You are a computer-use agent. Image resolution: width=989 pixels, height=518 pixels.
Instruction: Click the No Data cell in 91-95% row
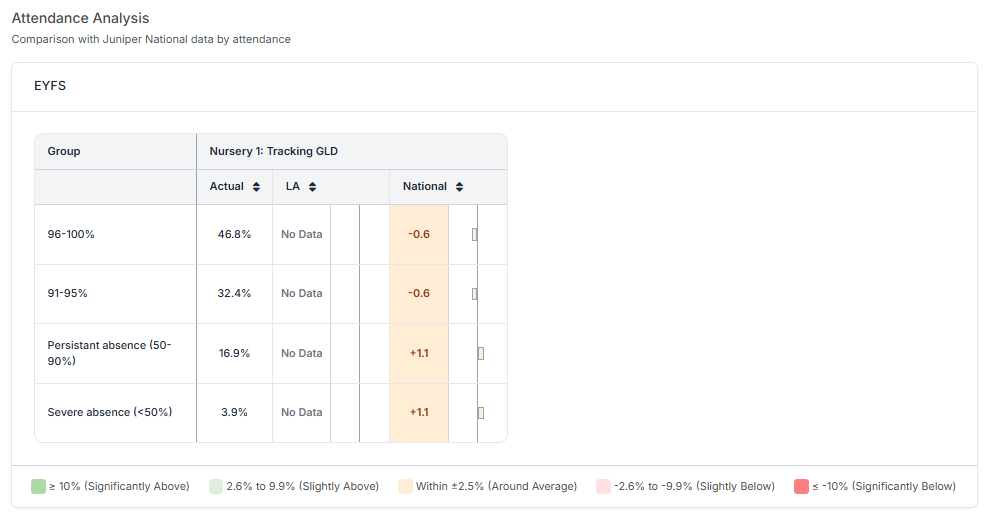301,294
